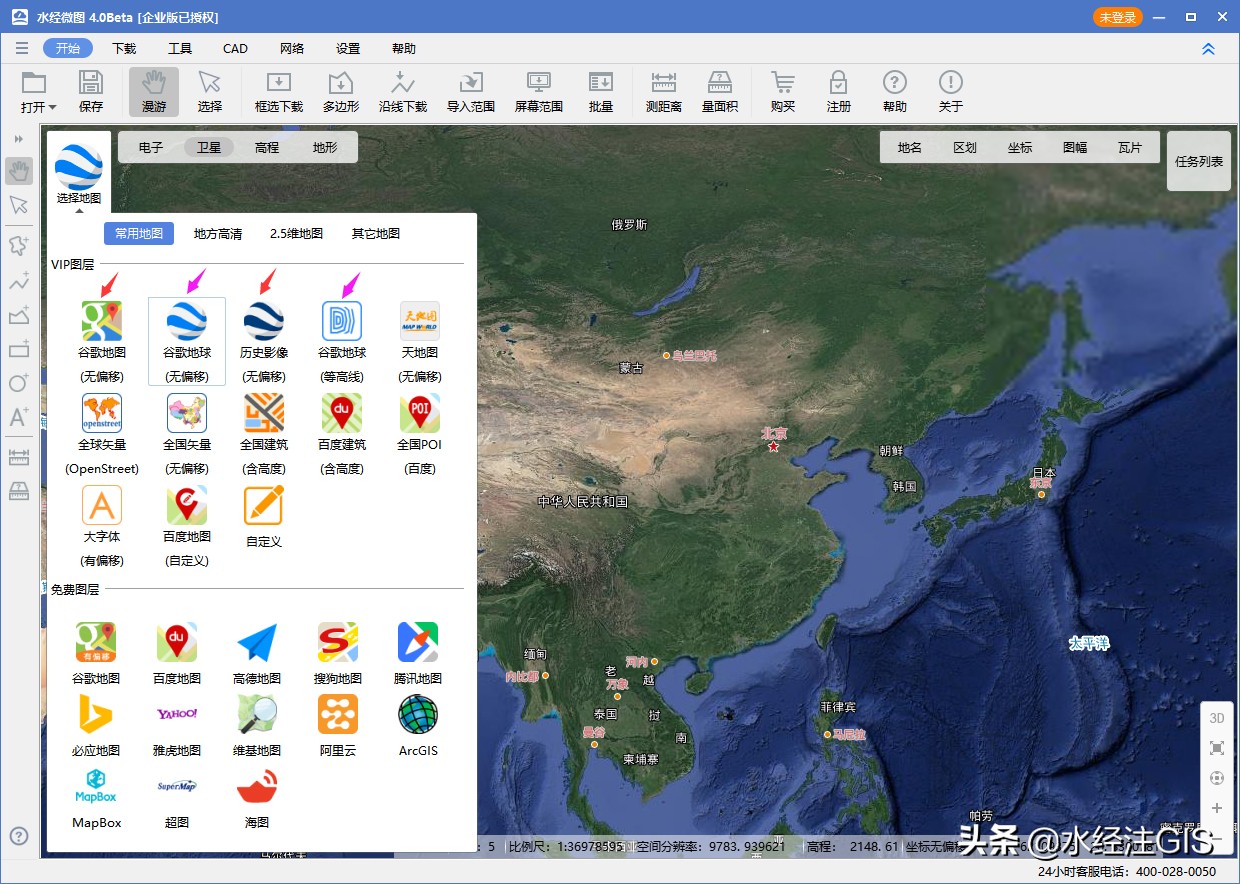Image resolution: width=1240 pixels, height=884 pixels.
Task: Select the 超图 SuperMap layer icon
Action: tap(177, 786)
